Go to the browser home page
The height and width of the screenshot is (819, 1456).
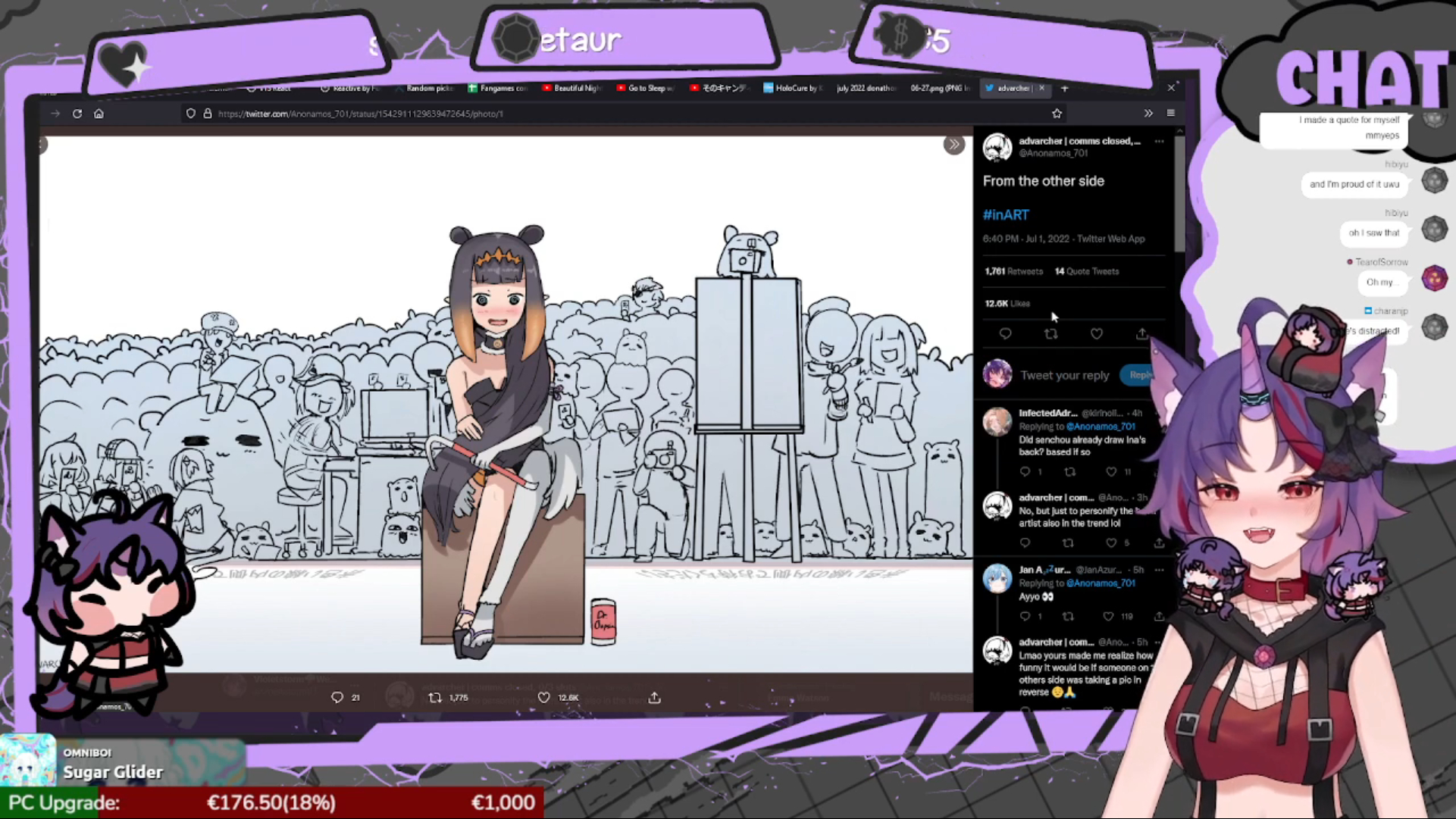click(x=99, y=114)
